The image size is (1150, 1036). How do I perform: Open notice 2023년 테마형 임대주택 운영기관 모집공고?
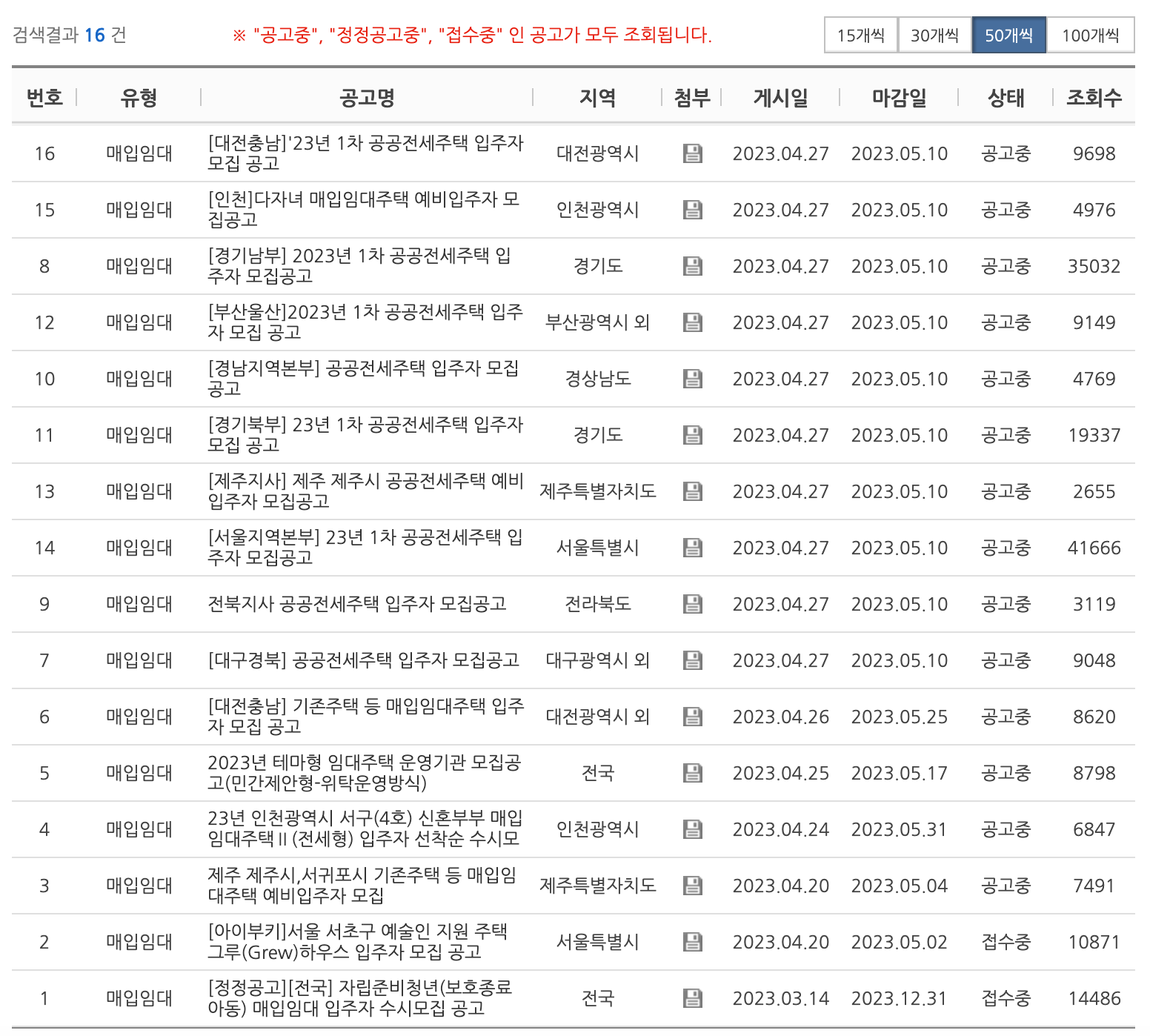click(365, 773)
